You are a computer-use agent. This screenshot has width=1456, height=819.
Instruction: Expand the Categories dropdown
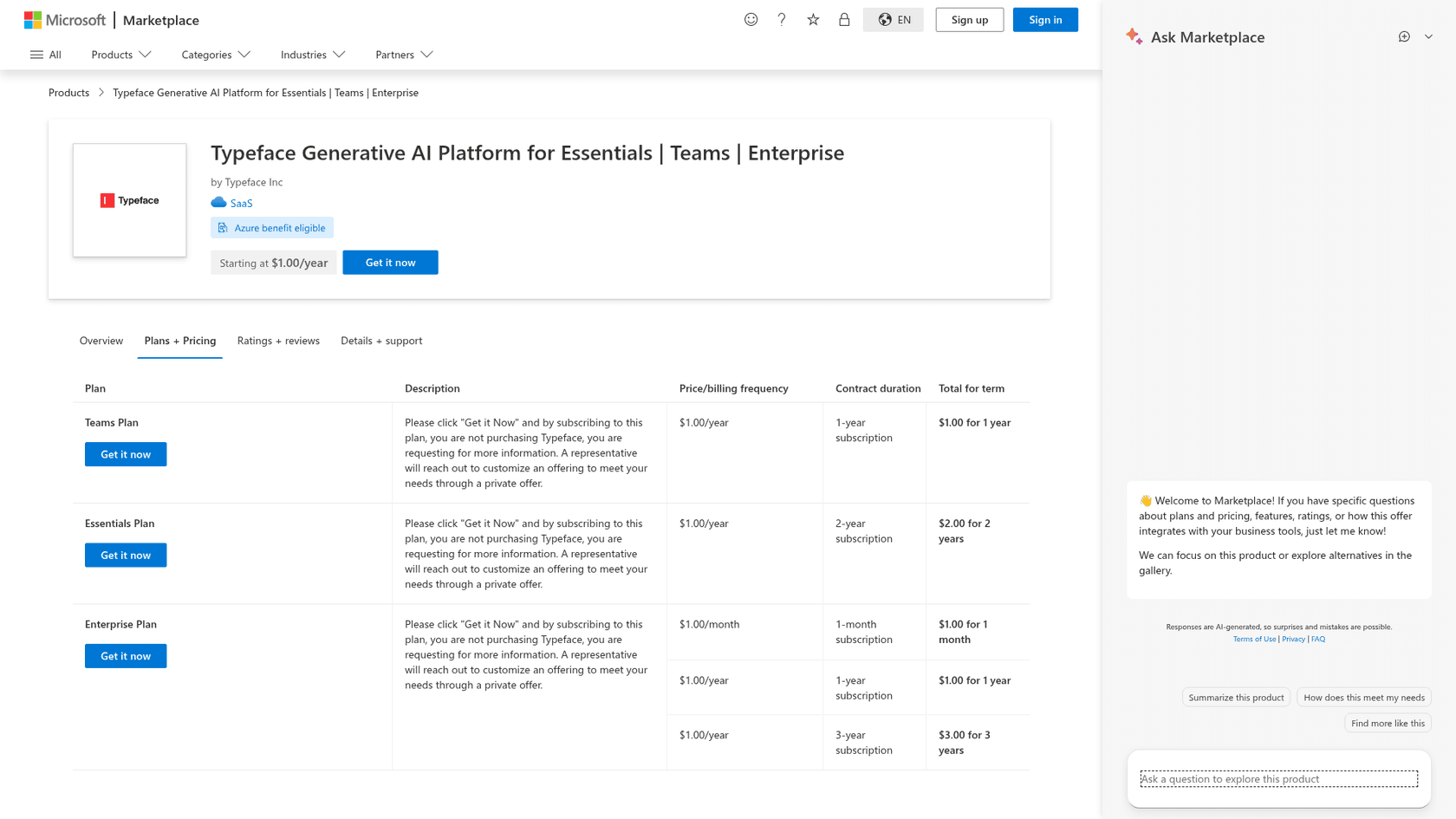[216, 55]
